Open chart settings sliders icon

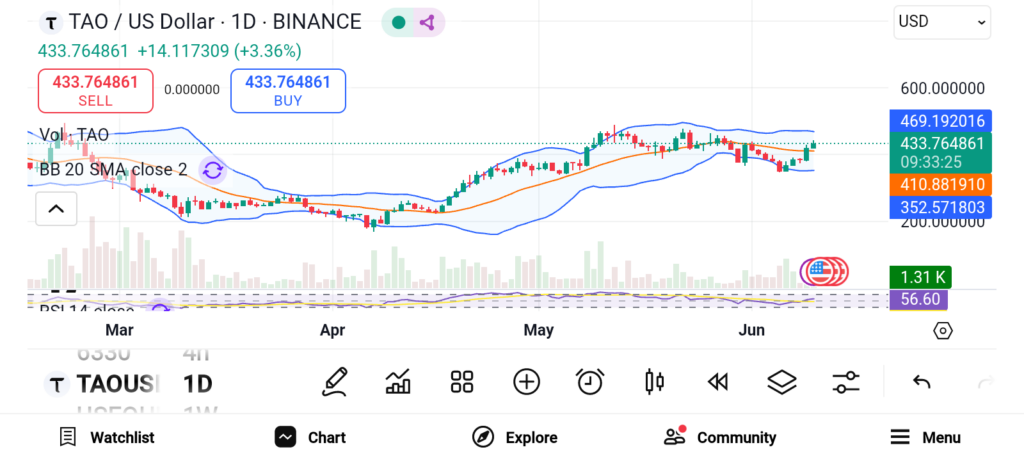coord(846,381)
